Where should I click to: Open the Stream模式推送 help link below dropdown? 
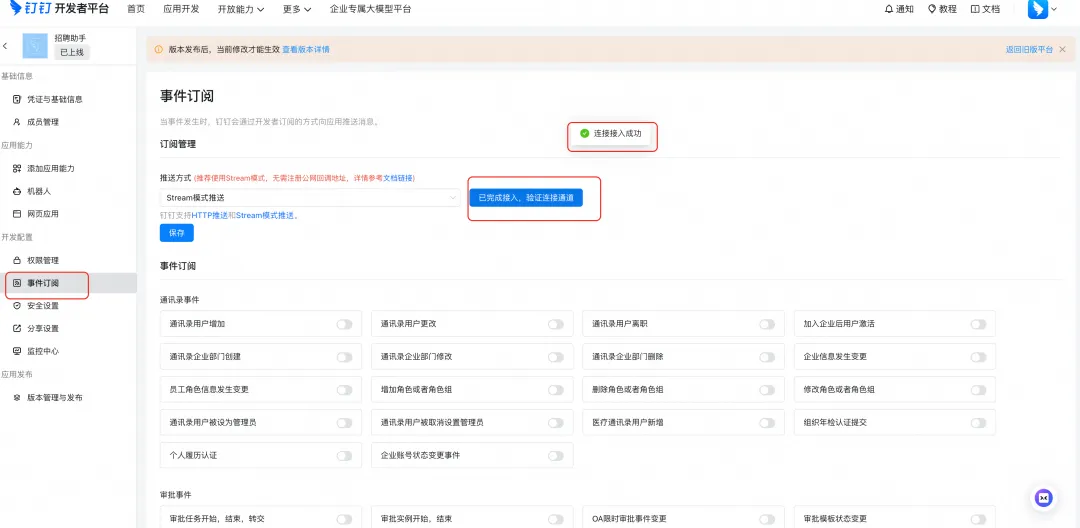point(266,215)
